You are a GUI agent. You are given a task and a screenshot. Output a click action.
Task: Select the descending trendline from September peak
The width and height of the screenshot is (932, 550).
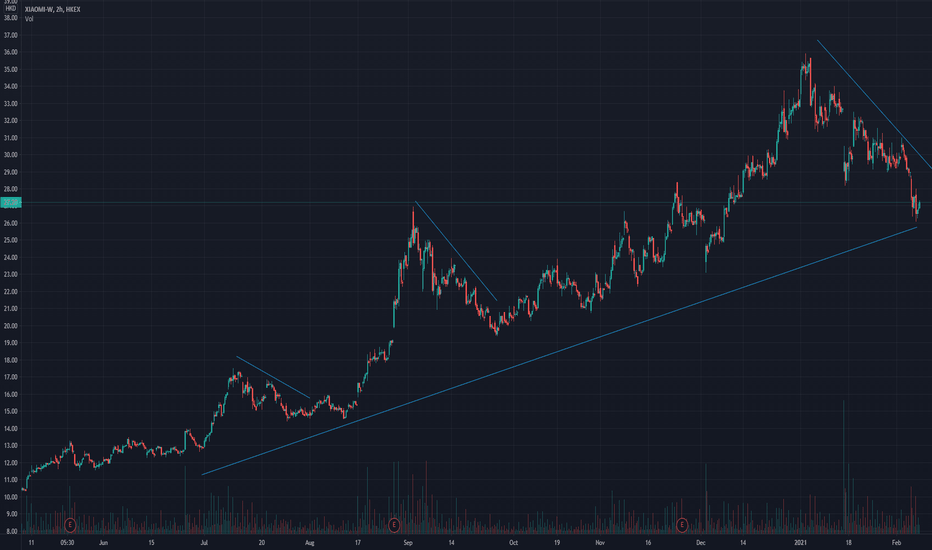coord(456,251)
